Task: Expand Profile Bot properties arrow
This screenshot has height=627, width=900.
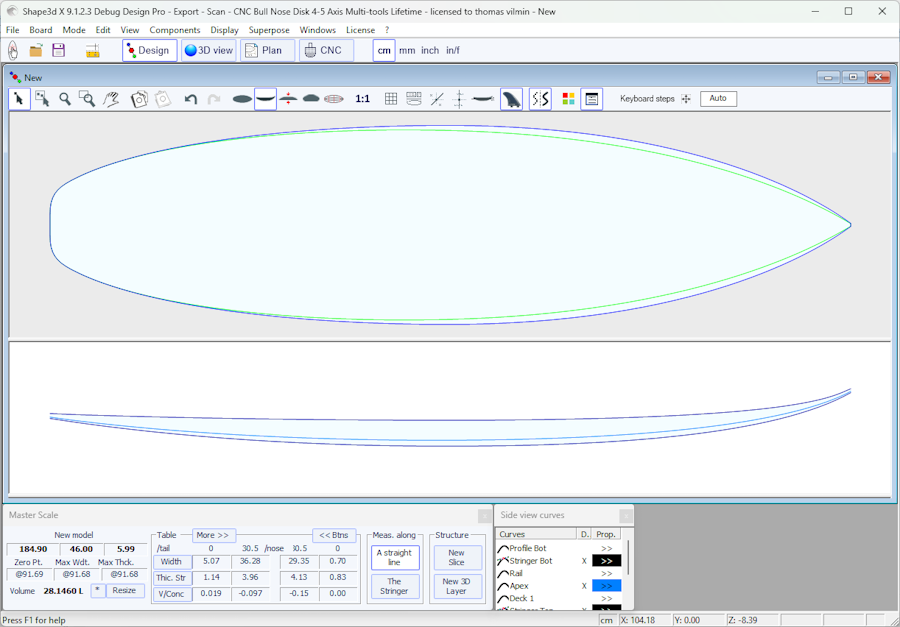Action: [606, 548]
